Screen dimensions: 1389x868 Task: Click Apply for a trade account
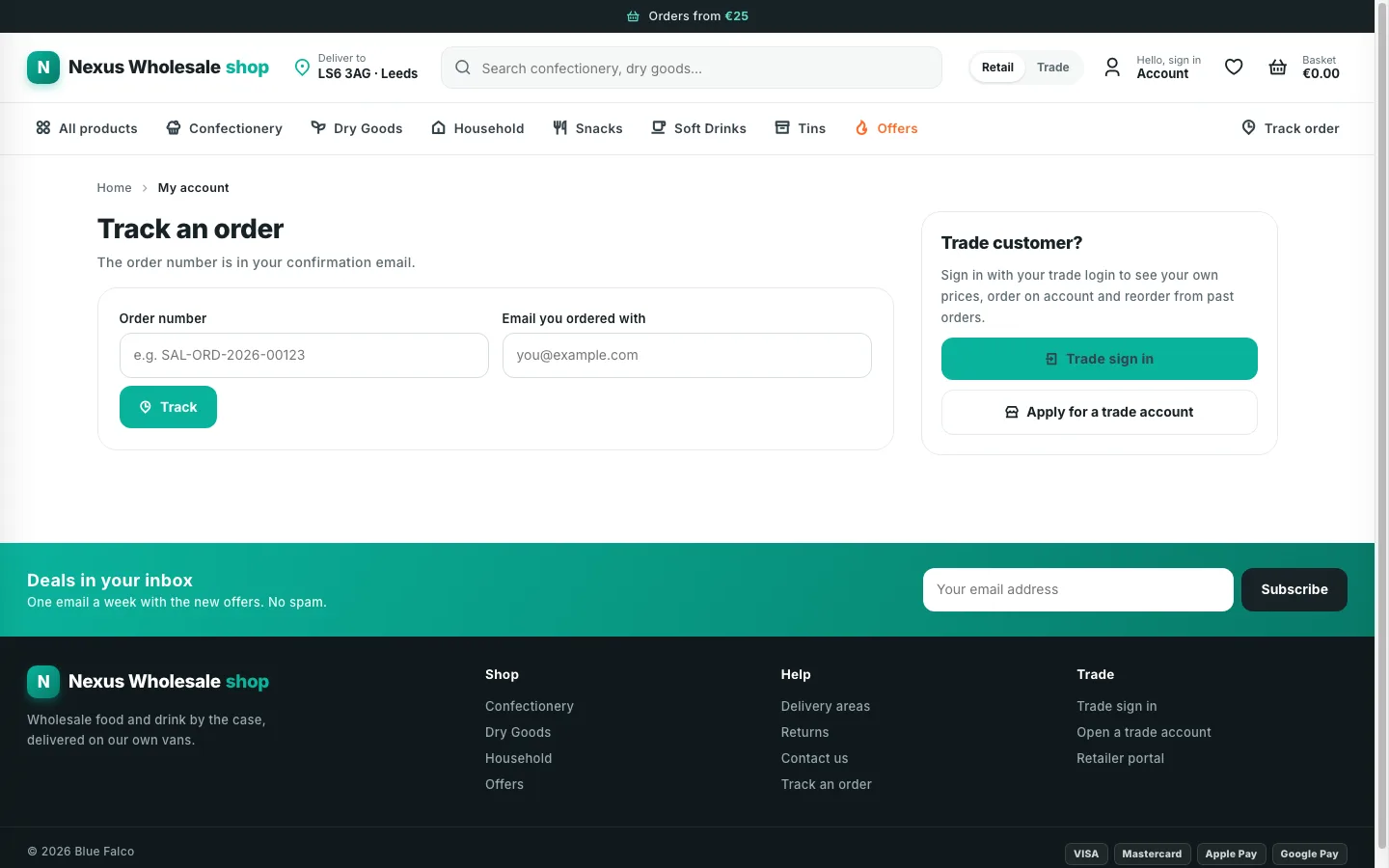click(1100, 412)
